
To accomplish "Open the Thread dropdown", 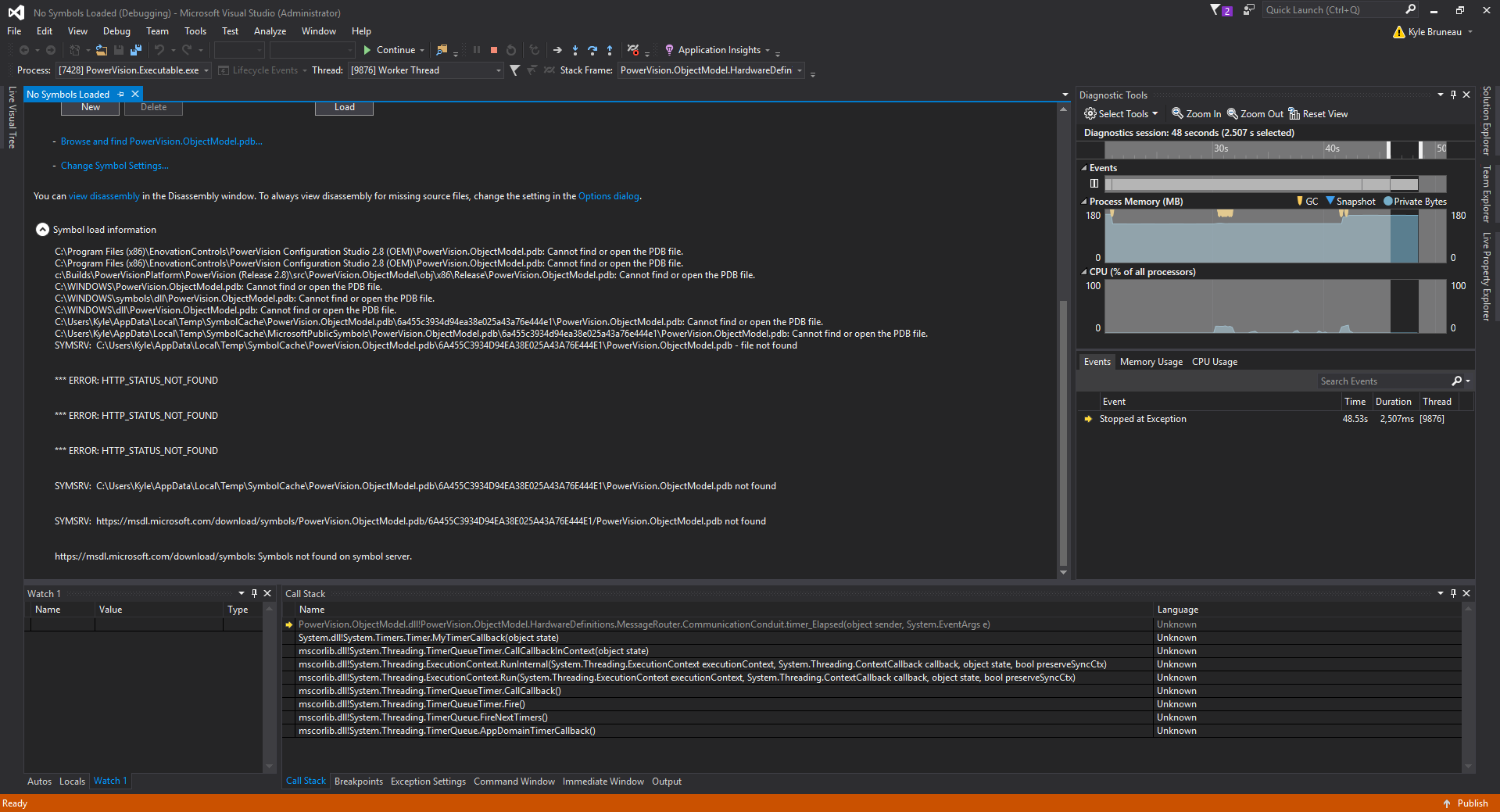I will point(499,70).
